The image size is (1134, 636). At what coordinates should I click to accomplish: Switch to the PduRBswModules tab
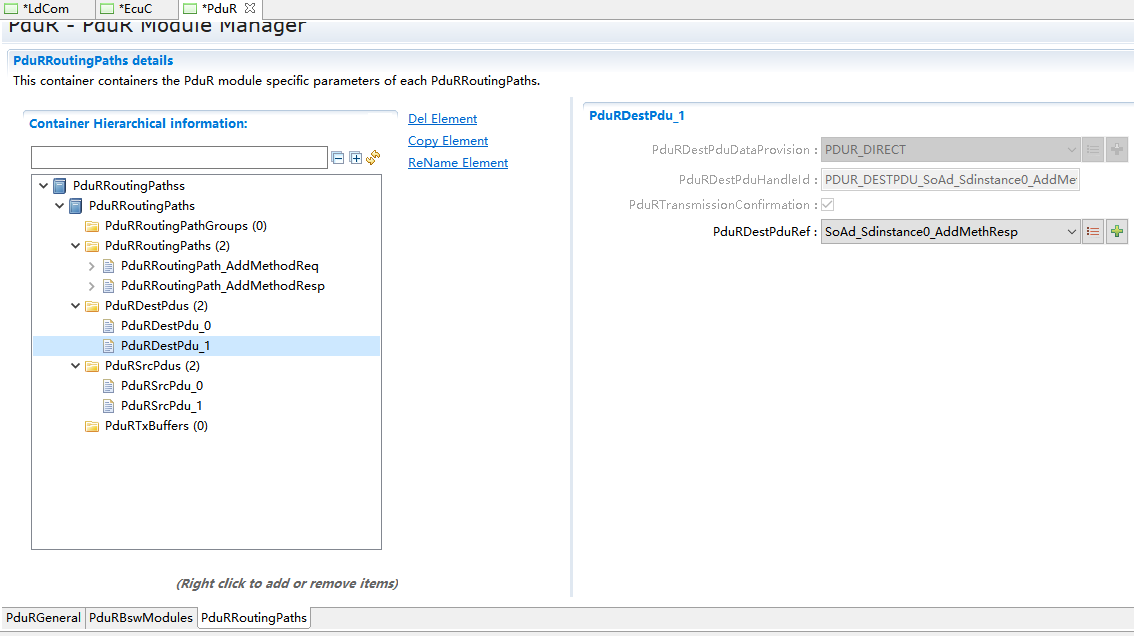[x=141, y=618]
